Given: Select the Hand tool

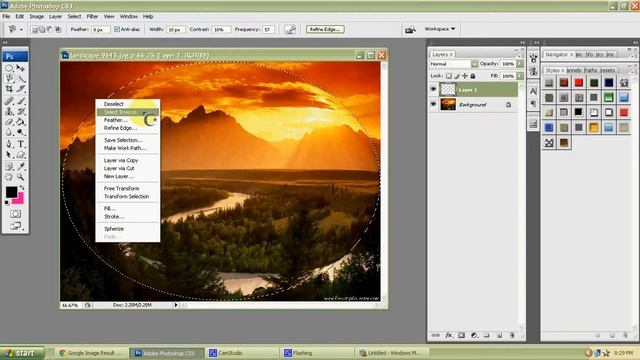Looking at the screenshot, I should pyautogui.click(x=9, y=177).
